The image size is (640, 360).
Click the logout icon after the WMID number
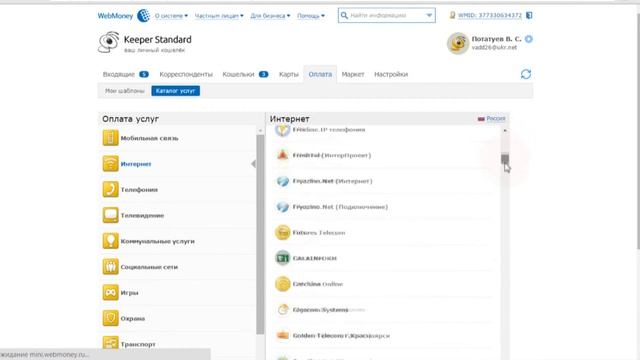point(529,16)
